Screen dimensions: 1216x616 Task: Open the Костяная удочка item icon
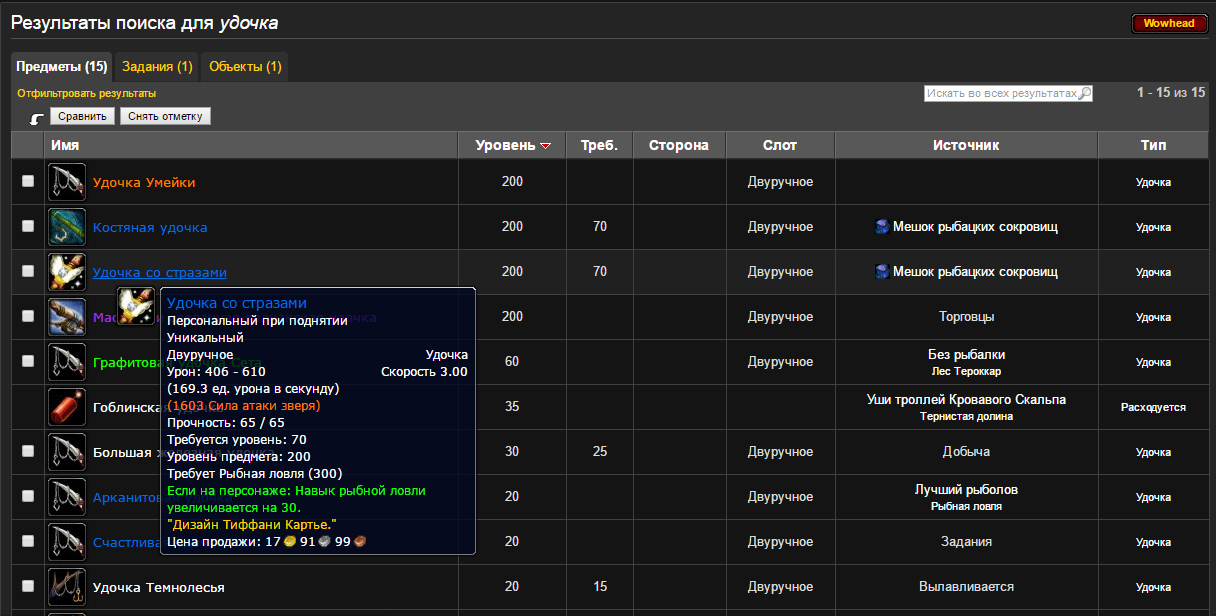point(67,227)
